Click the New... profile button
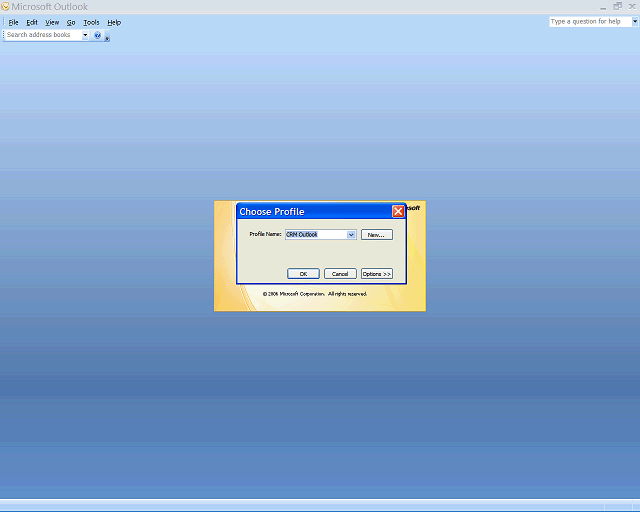The image size is (640, 512). coord(377,235)
